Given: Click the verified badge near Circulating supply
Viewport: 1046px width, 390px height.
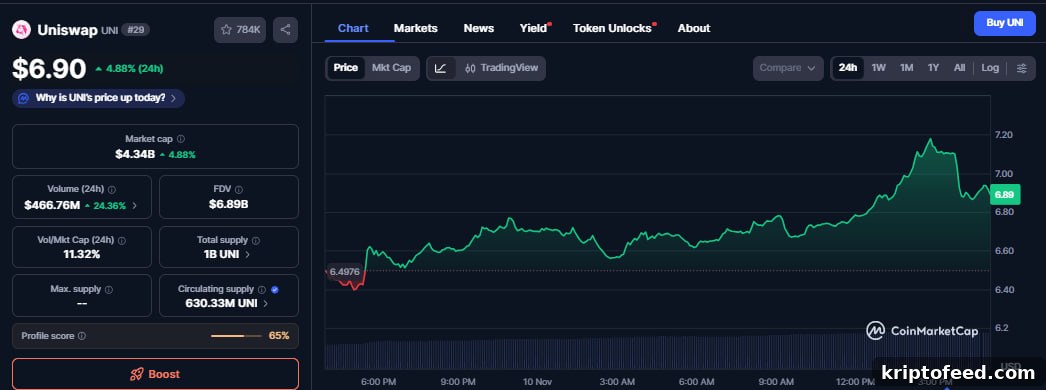Looking at the screenshot, I should (275, 289).
